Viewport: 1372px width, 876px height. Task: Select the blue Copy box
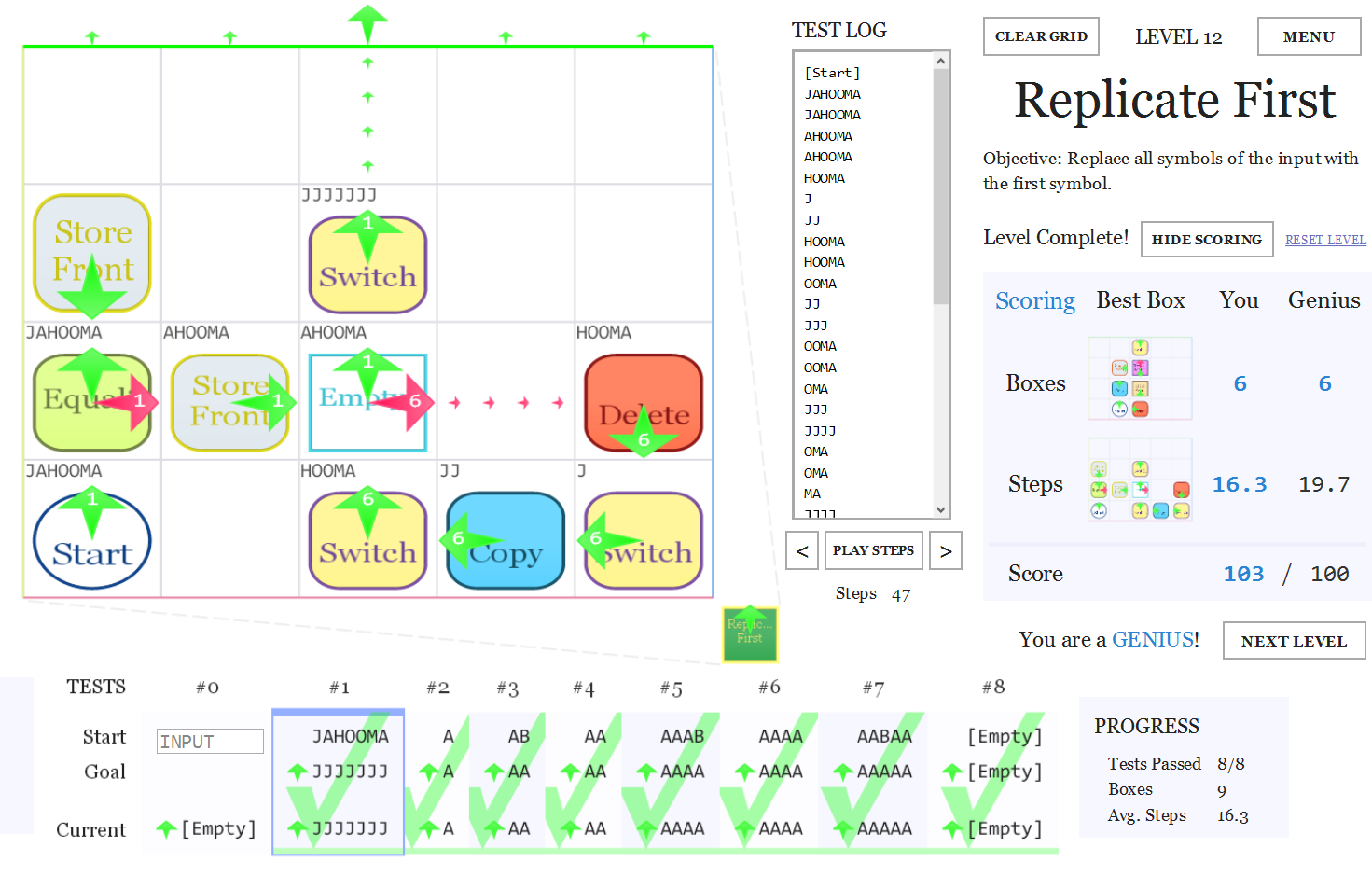tap(506, 541)
